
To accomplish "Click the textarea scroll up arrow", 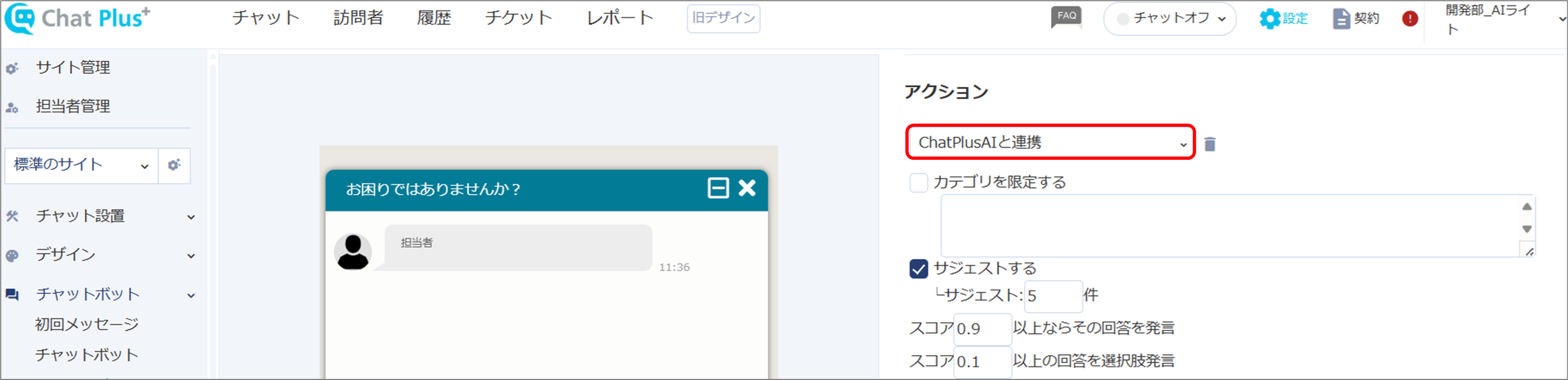I will click(1526, 207).
